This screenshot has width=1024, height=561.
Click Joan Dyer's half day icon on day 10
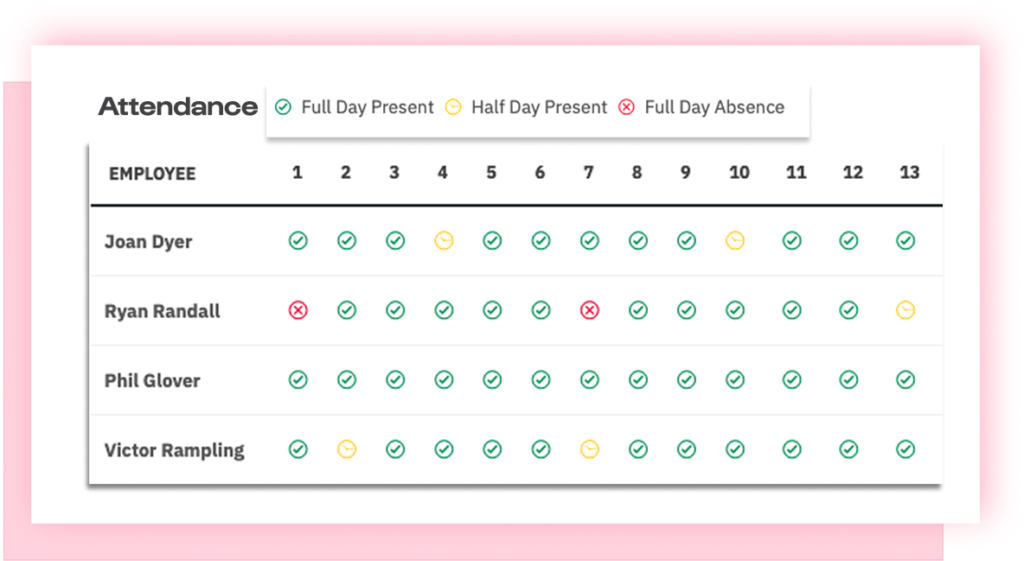735,241
